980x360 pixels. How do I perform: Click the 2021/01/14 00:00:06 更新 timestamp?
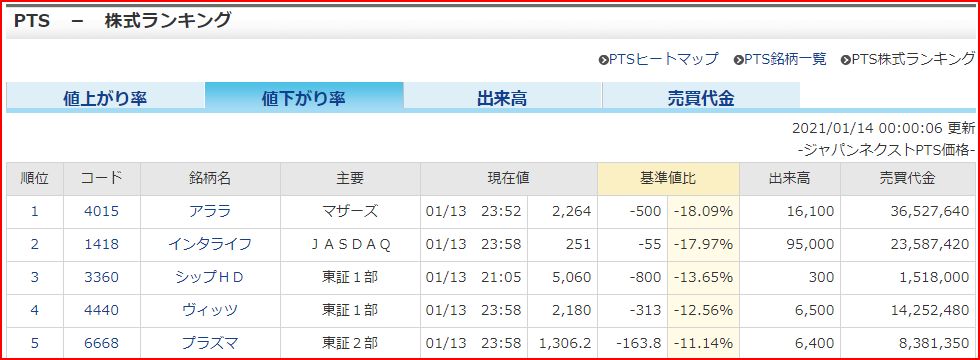(883, 128)
